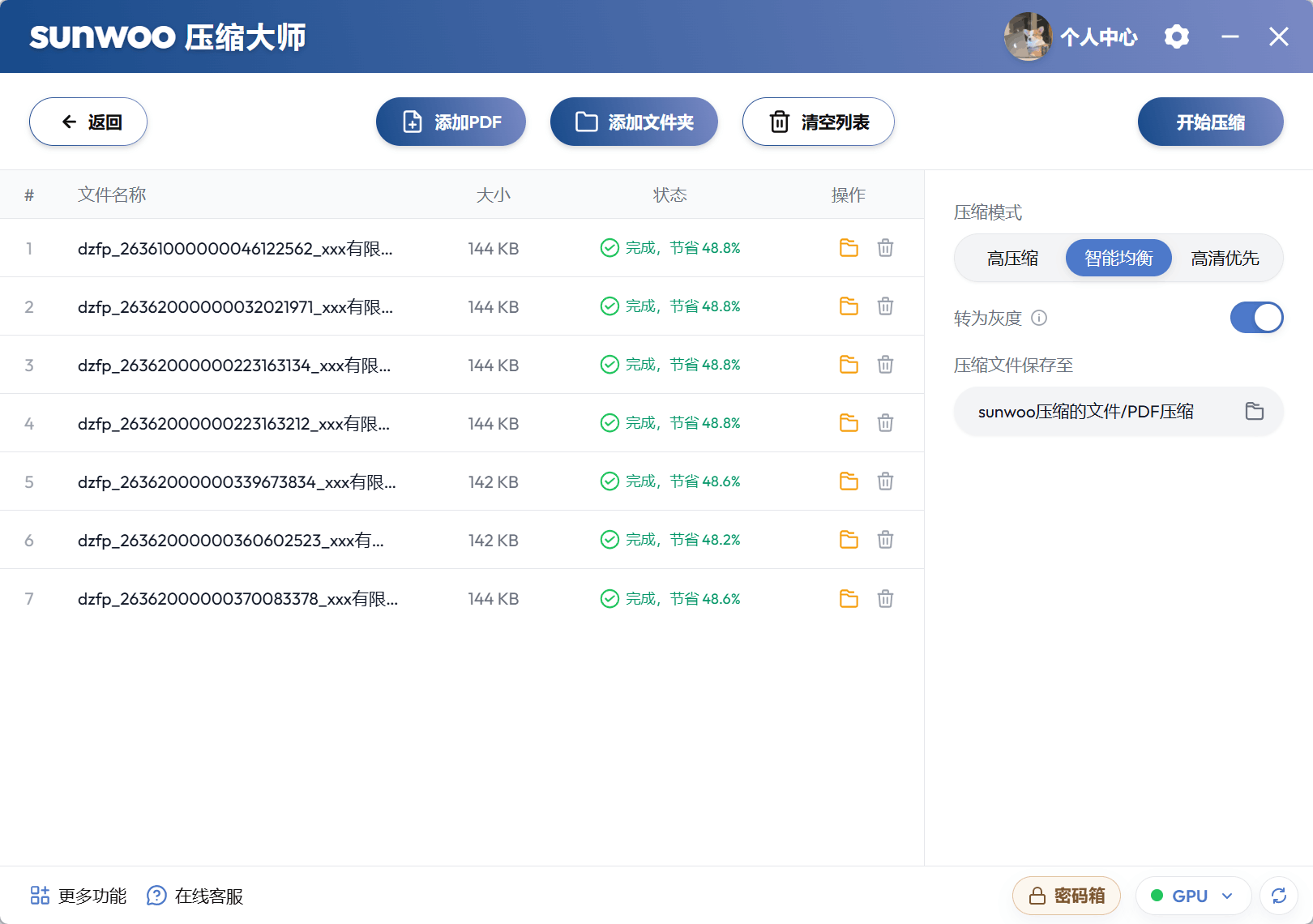Select file name dzfp_26362000000223163212
Screen dimensions: 1313x924
233,424
